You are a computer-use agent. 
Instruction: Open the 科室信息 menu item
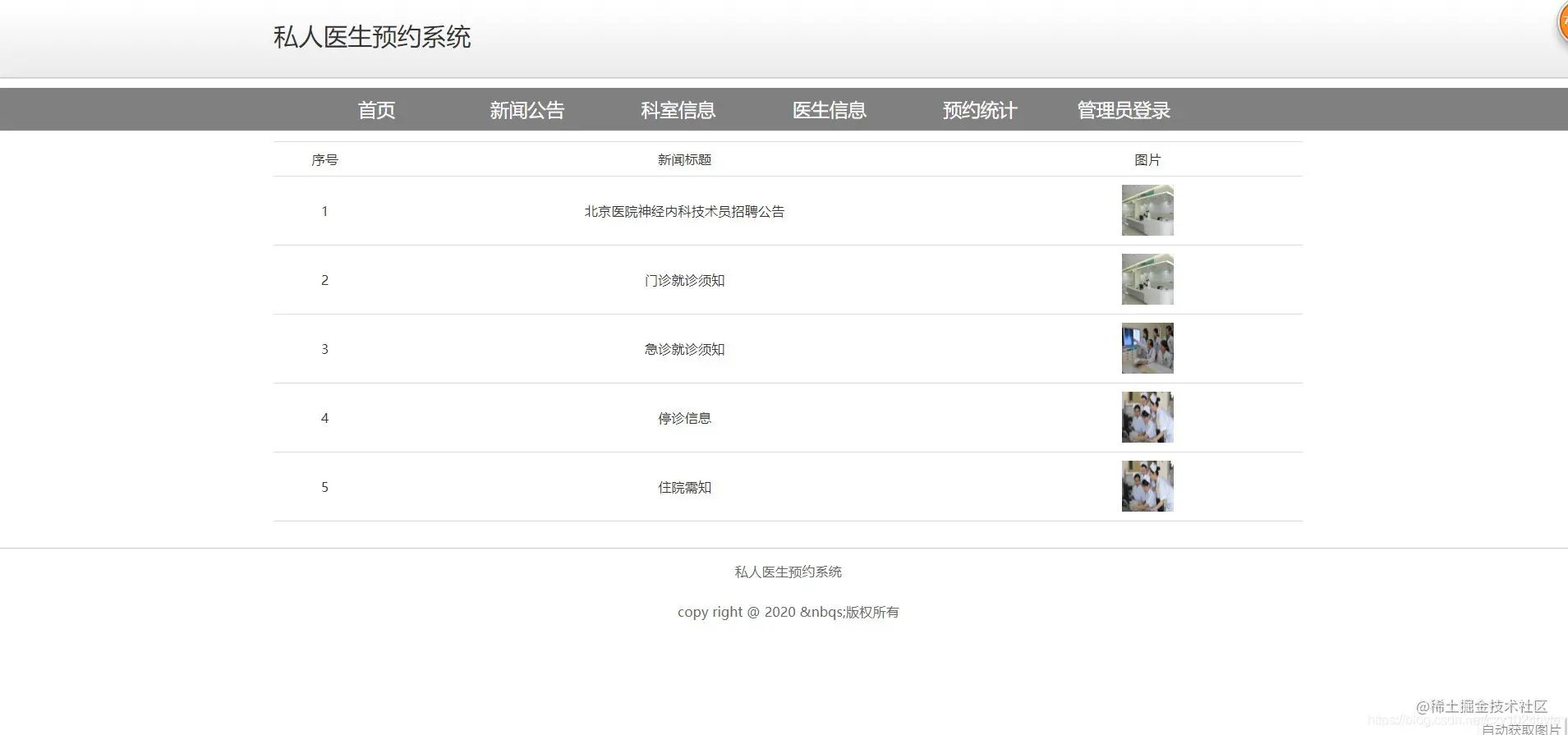[678, 110]
